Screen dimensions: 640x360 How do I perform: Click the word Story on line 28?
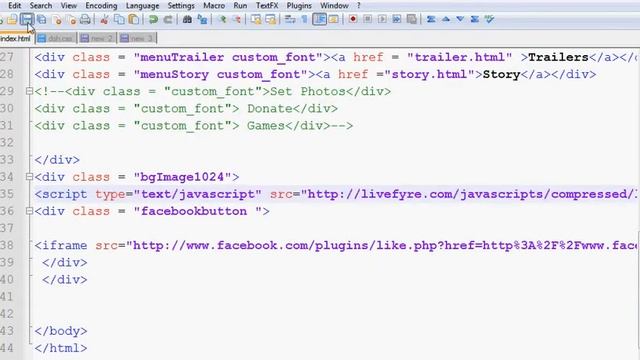501,74
